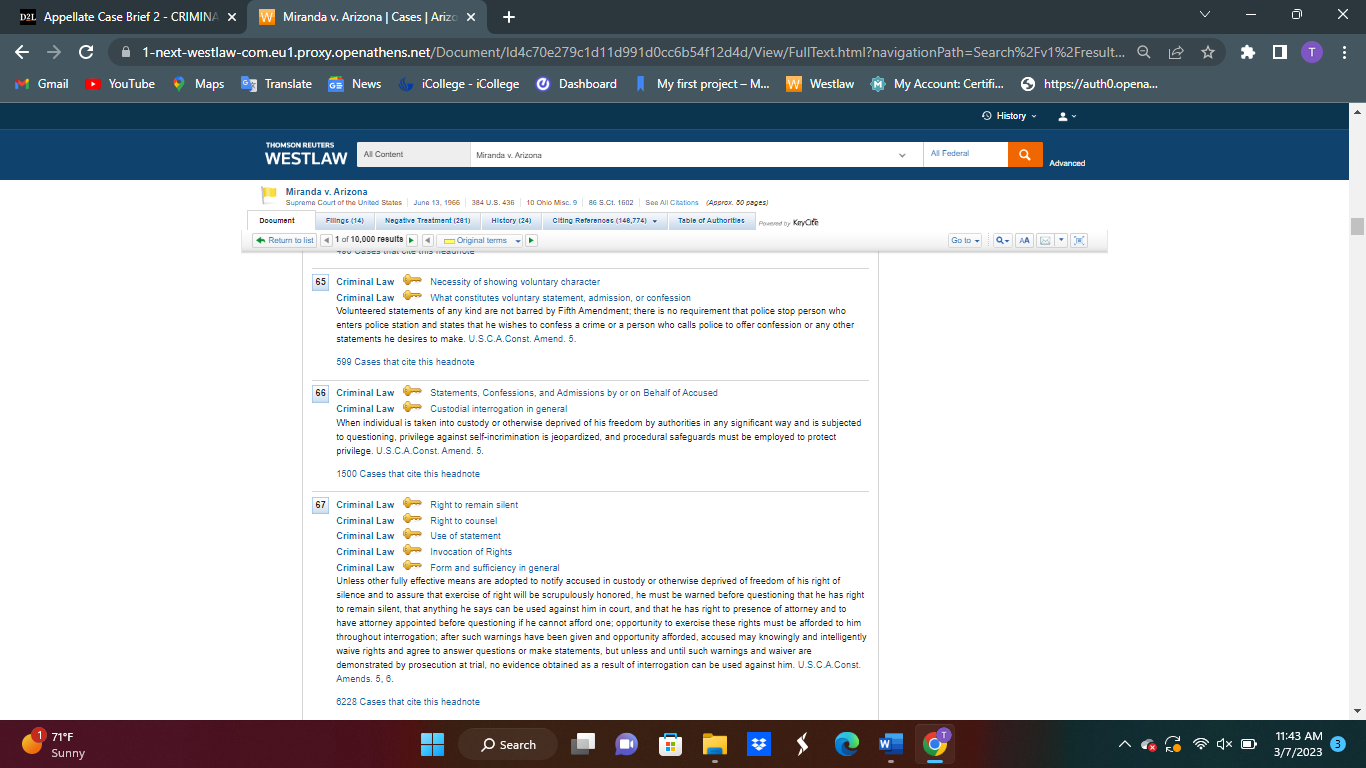Viewport: 1366px width, 768px height.
Task: Click the History clock icon
Action: (x=988, y=116)
